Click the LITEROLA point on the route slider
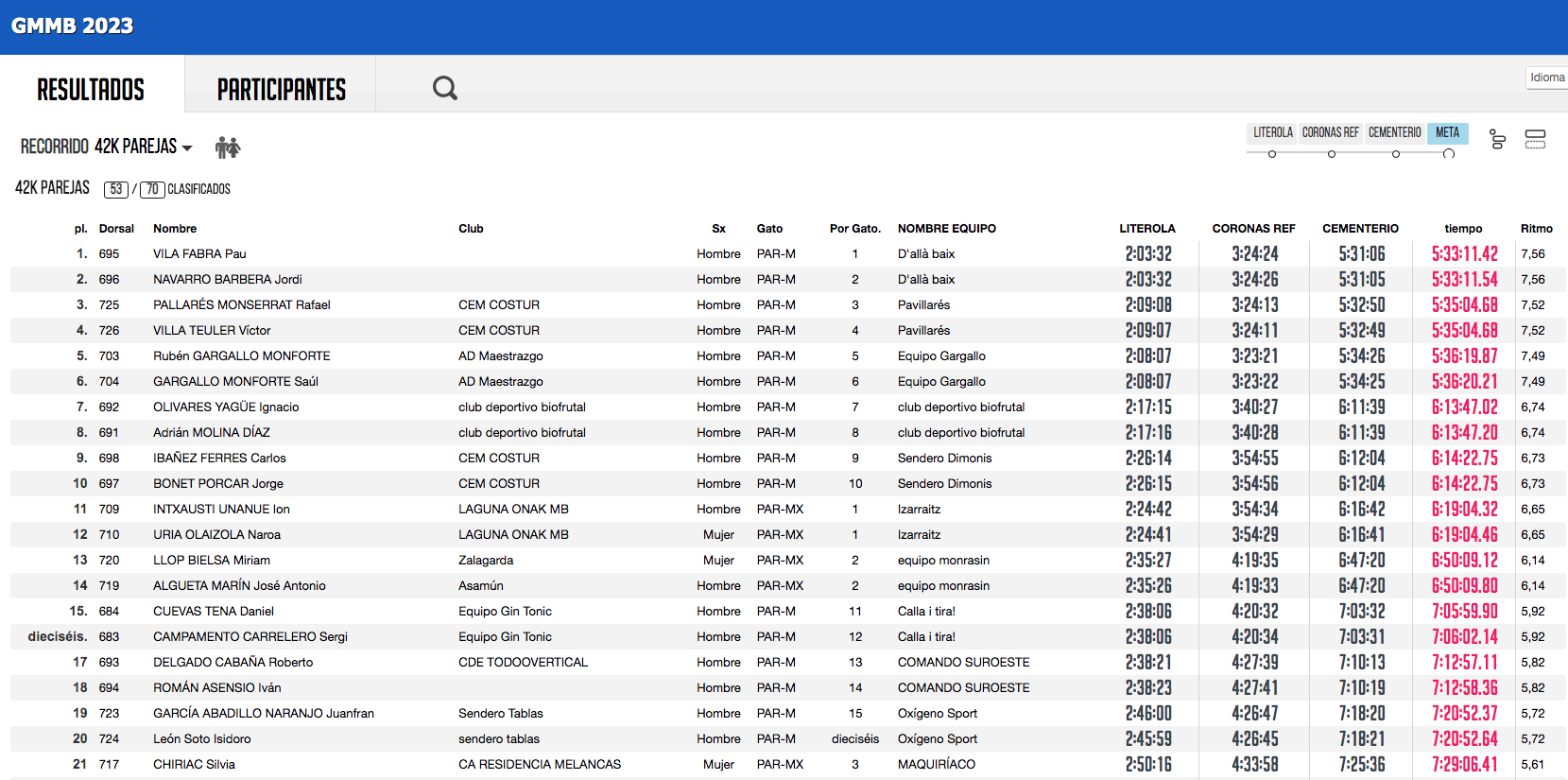The height and width of the screenshot is (780, 1568). point(1272,154)
